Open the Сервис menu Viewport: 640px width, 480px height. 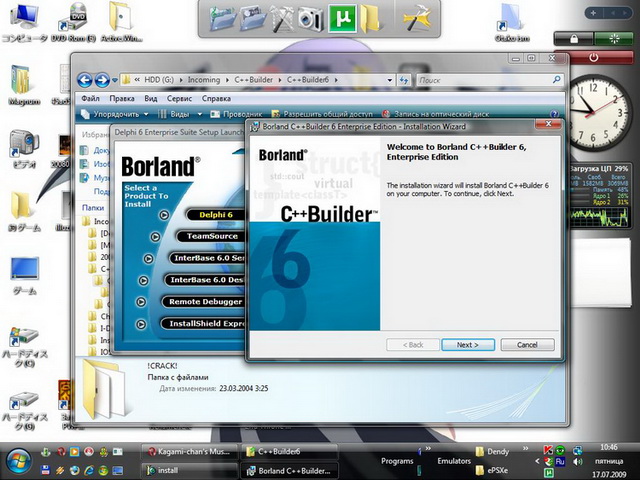(179, 98)
